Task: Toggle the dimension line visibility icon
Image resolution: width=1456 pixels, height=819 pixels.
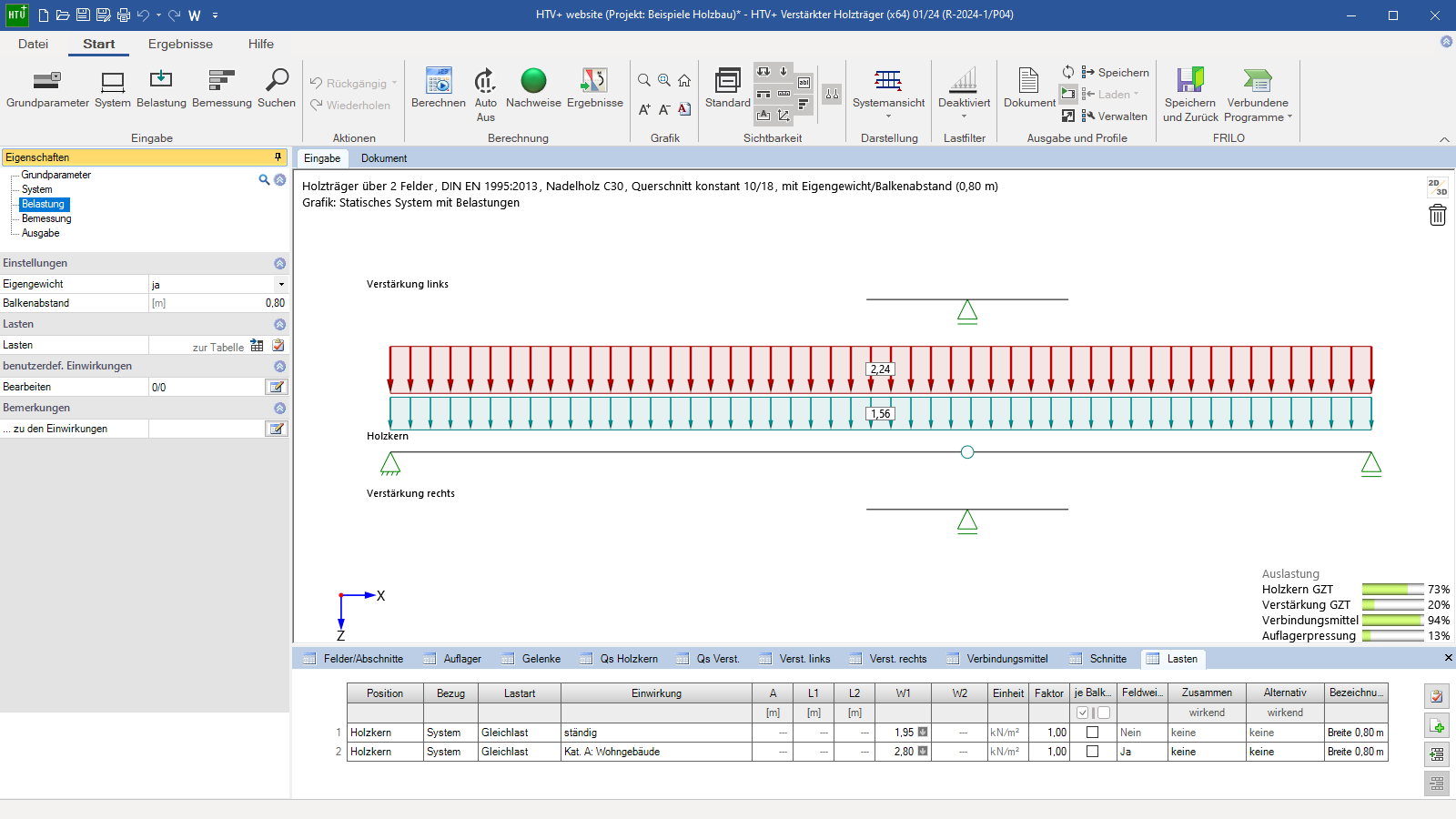Action: [x=784, y=94]
